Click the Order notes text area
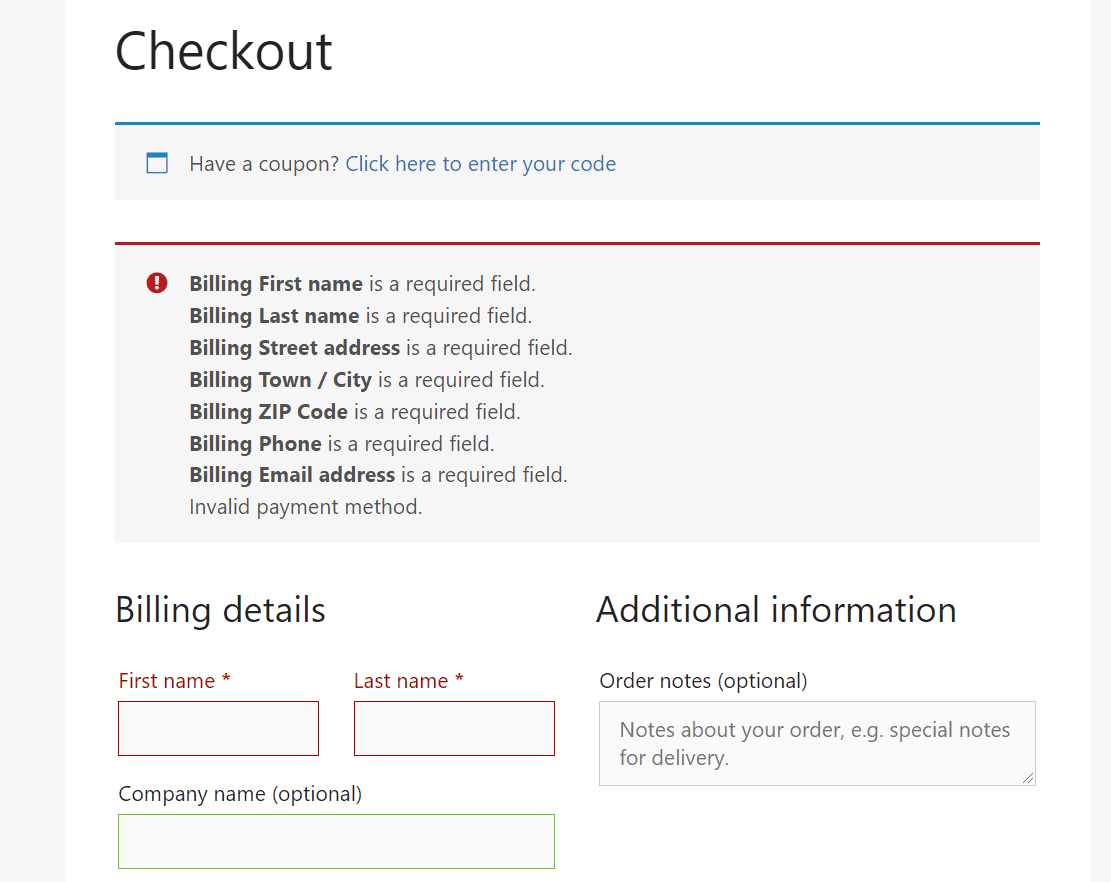 817,743
